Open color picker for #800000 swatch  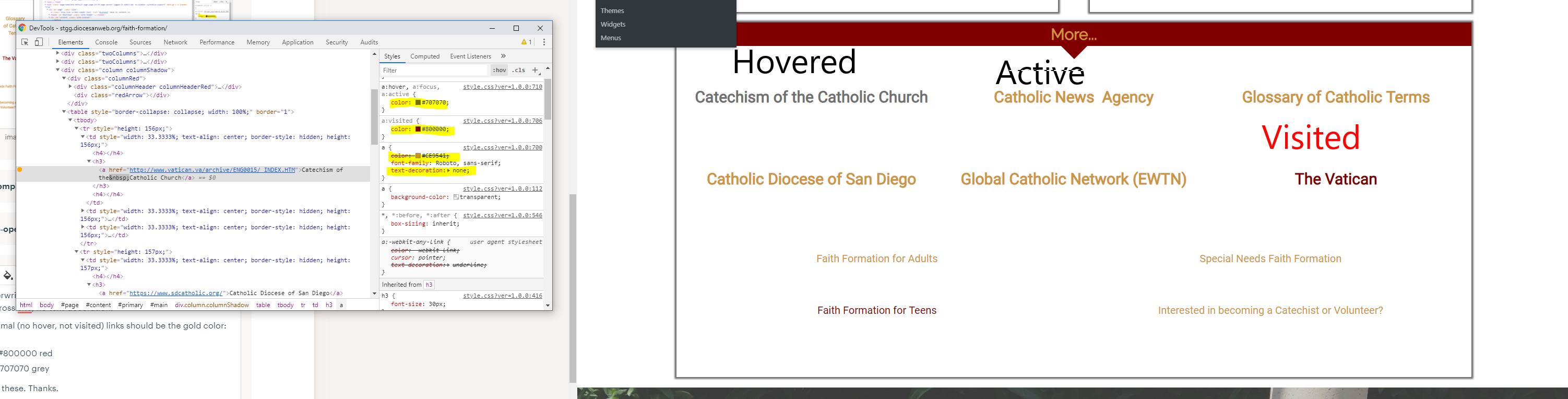click(x=418, y=129)
